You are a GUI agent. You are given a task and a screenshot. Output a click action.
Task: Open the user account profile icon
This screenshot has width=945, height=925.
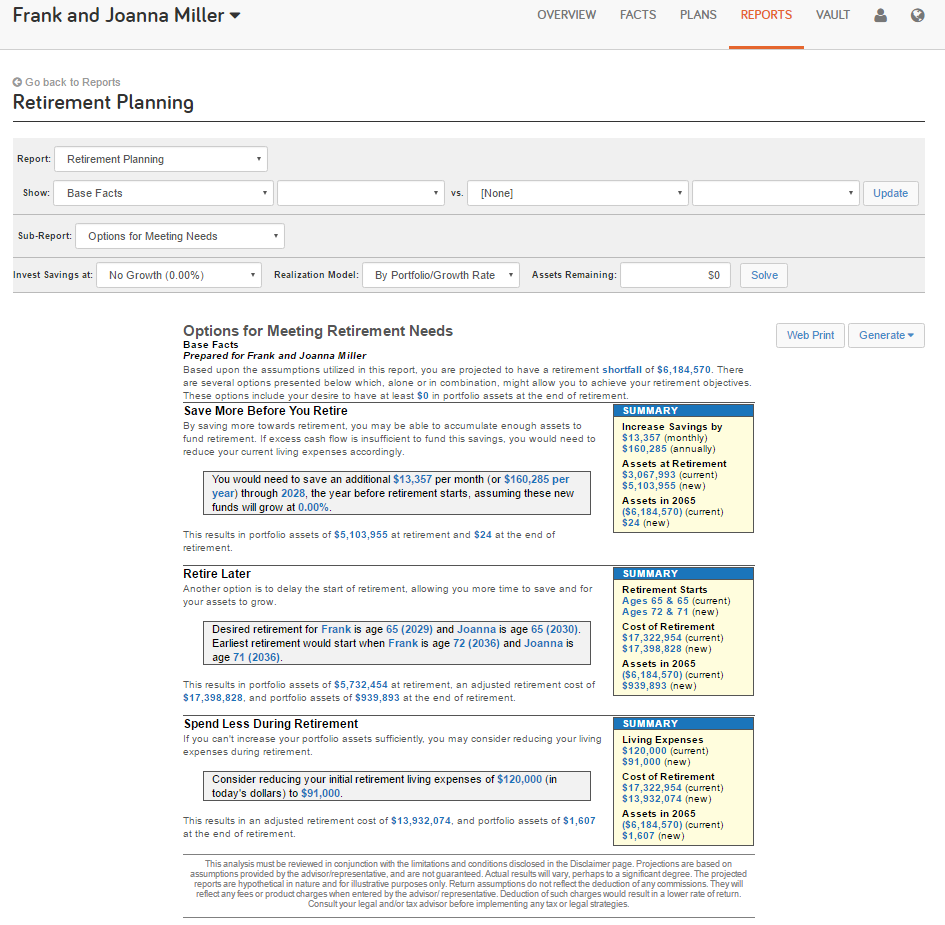pos(881,15)
